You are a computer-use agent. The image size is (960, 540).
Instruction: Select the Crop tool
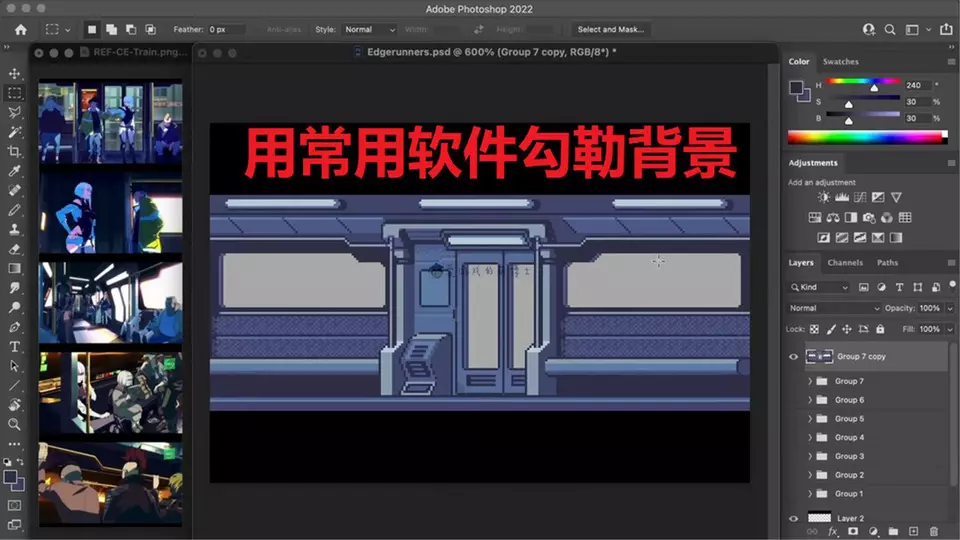pyautogui.click(x=14, y=151)
